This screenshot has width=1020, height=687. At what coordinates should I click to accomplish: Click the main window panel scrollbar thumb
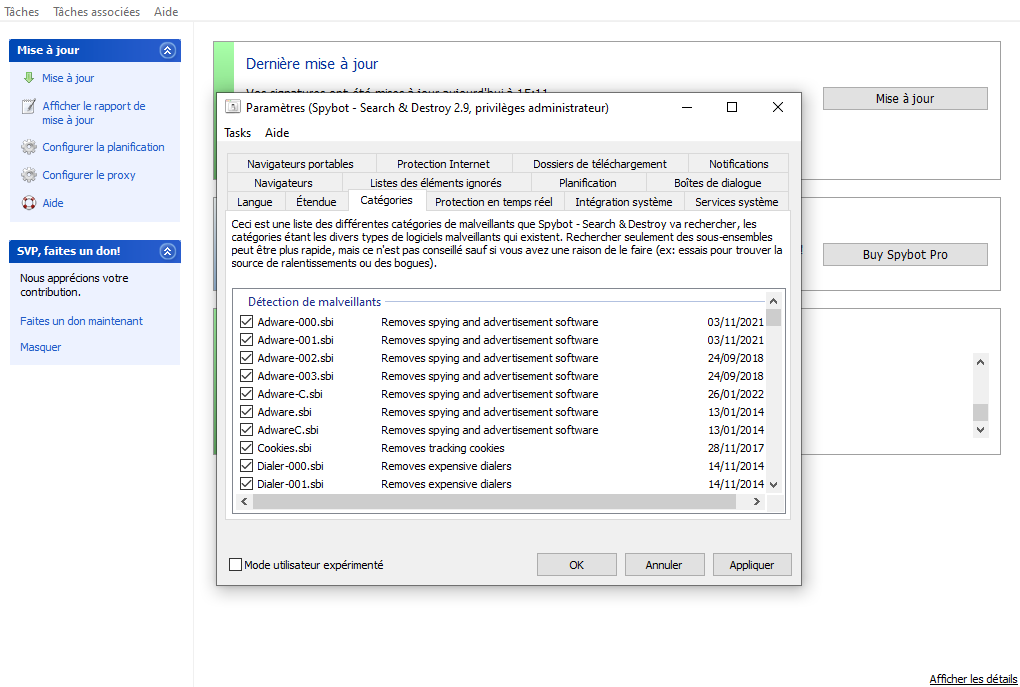981,412
